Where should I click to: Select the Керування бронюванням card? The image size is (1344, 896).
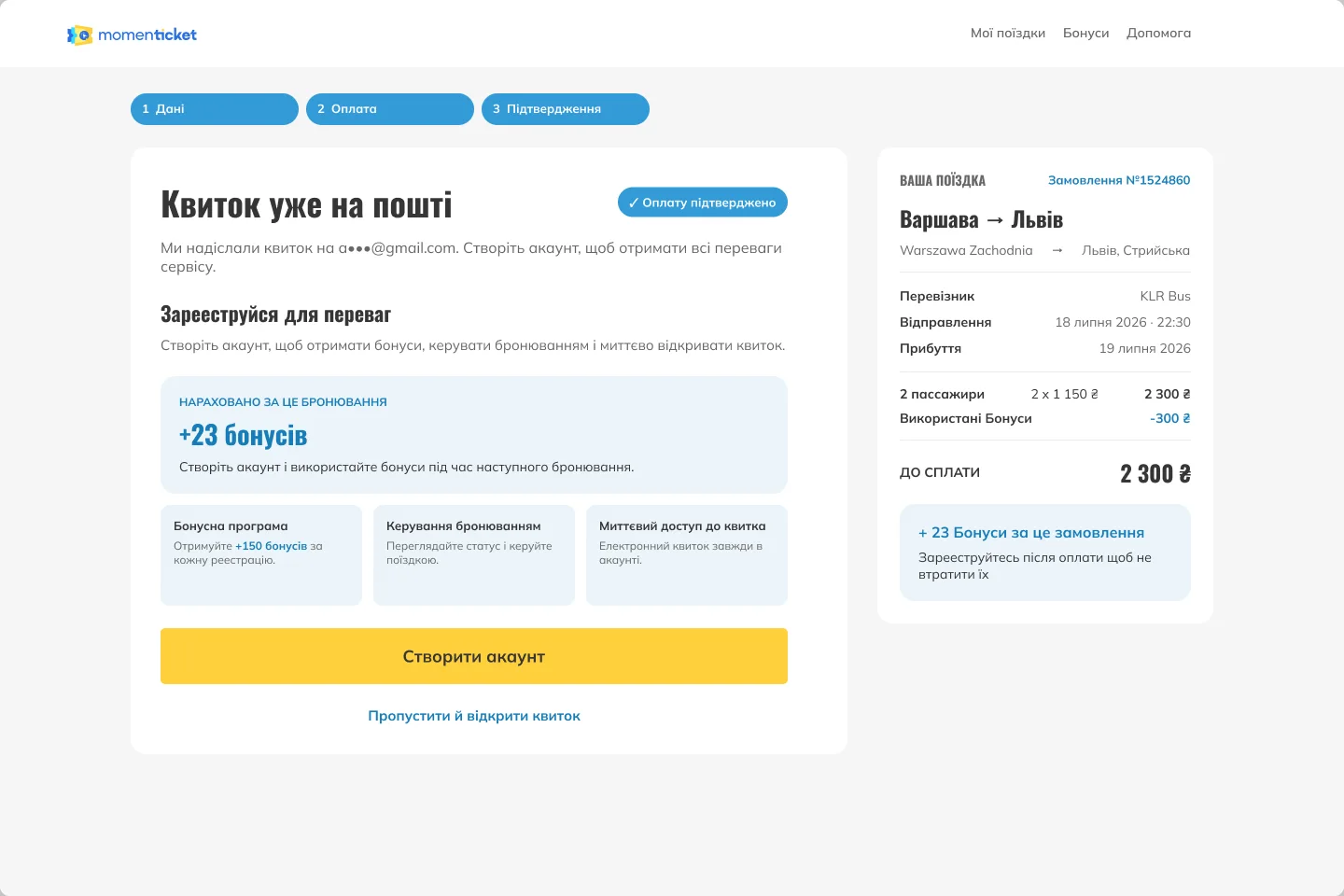474,555
